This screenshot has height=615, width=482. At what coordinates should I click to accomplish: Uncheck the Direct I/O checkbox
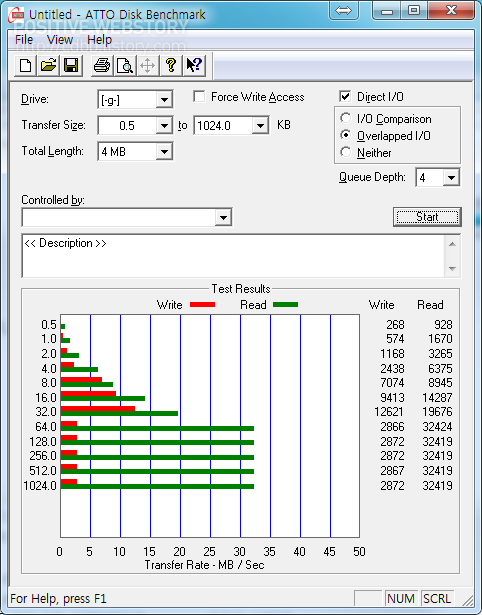[x=345, y=96]
